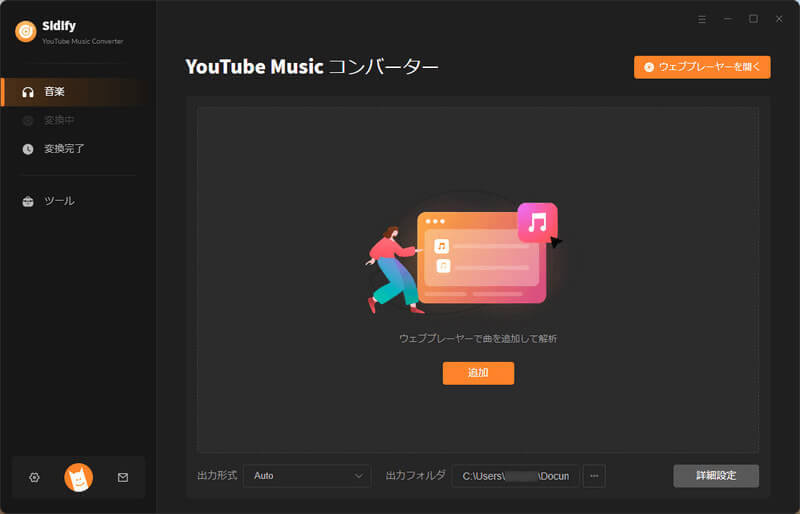This screenshot has width=800, height=514.
Task: Open the 音楽 sidebar section
Action: point(76,92)
